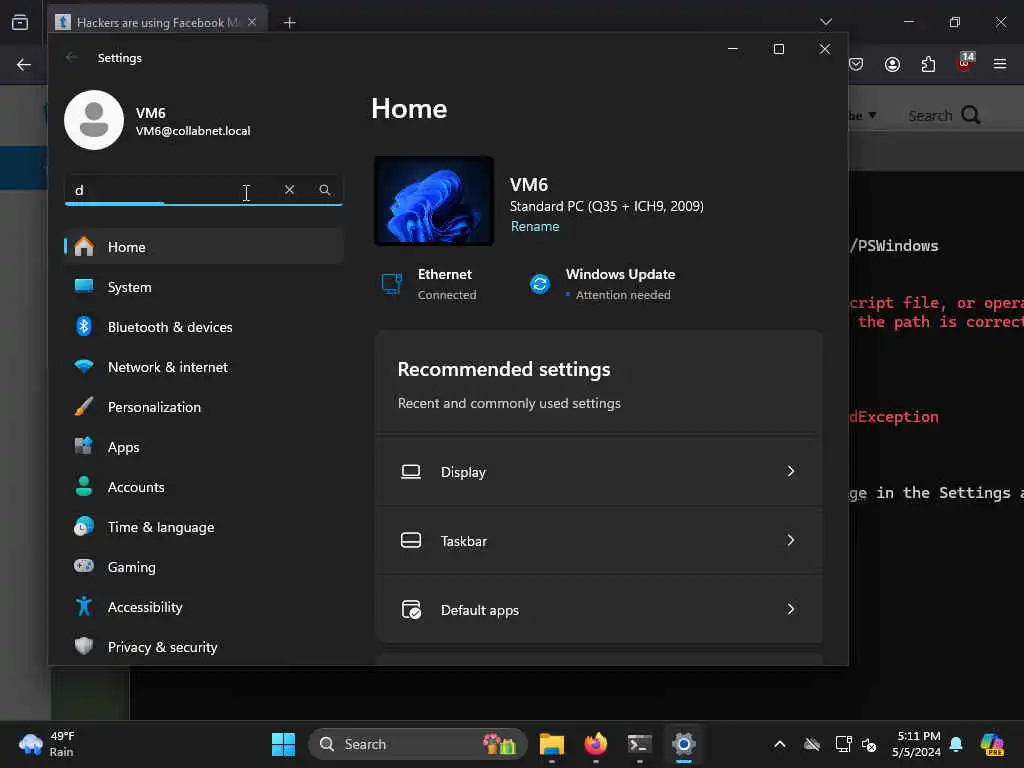Open Ethernet Connected status
Image resolution: width=1024 pixels, height=768 pixels.
429,284
